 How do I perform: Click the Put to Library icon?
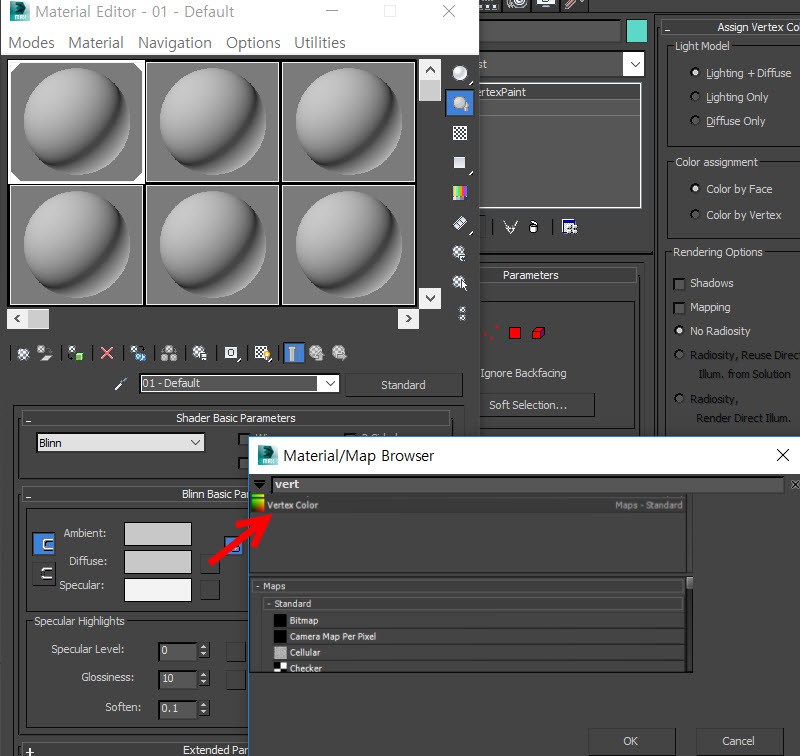199,354
